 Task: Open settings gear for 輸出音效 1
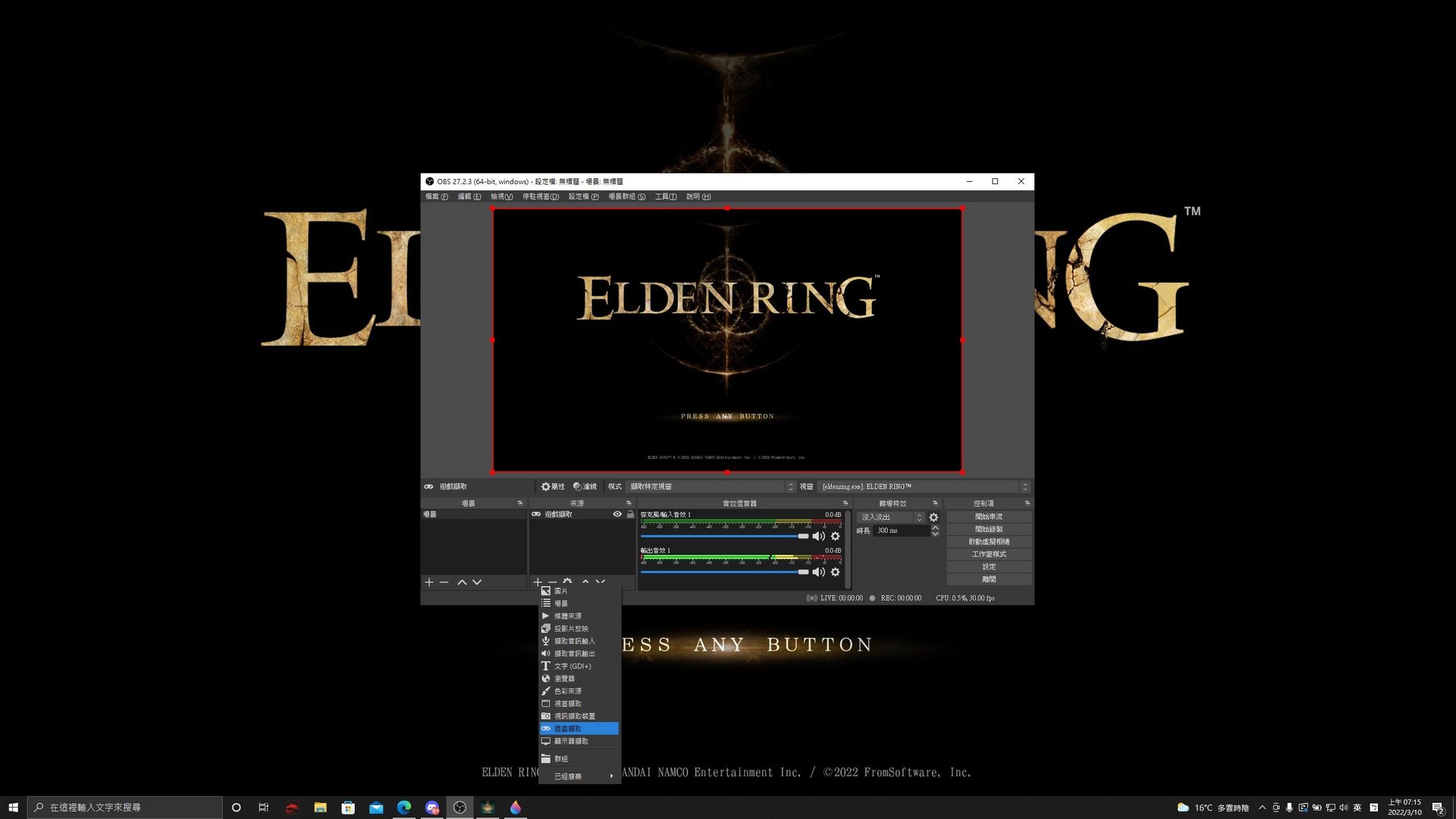click(835, 572)
